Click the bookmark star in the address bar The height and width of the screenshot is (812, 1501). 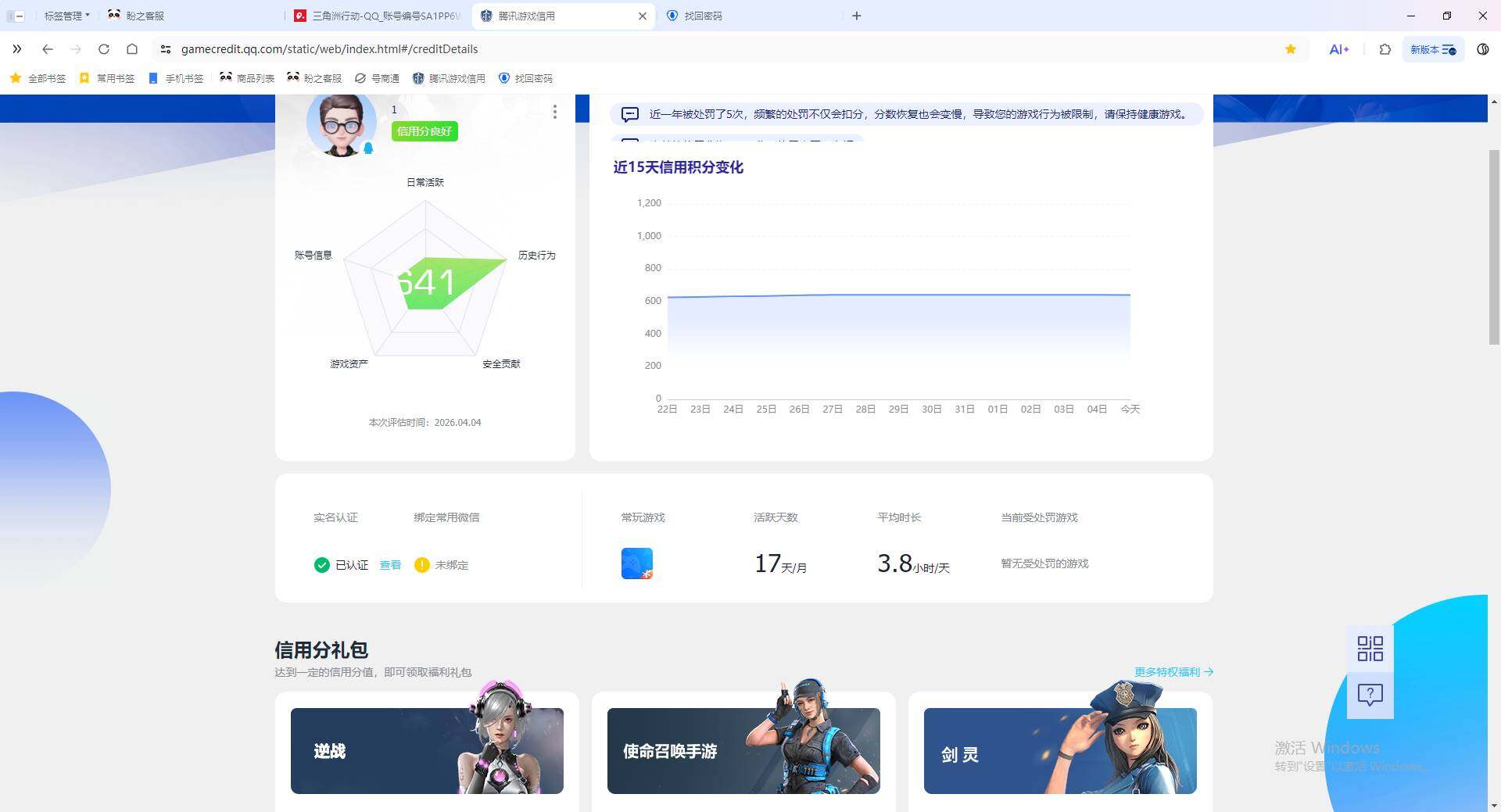pos(1291,48)
